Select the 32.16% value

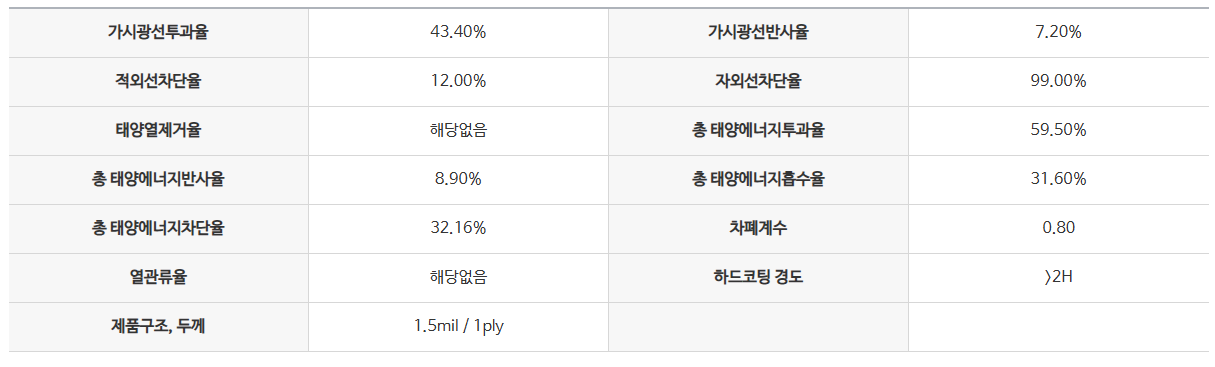[458, 228]
